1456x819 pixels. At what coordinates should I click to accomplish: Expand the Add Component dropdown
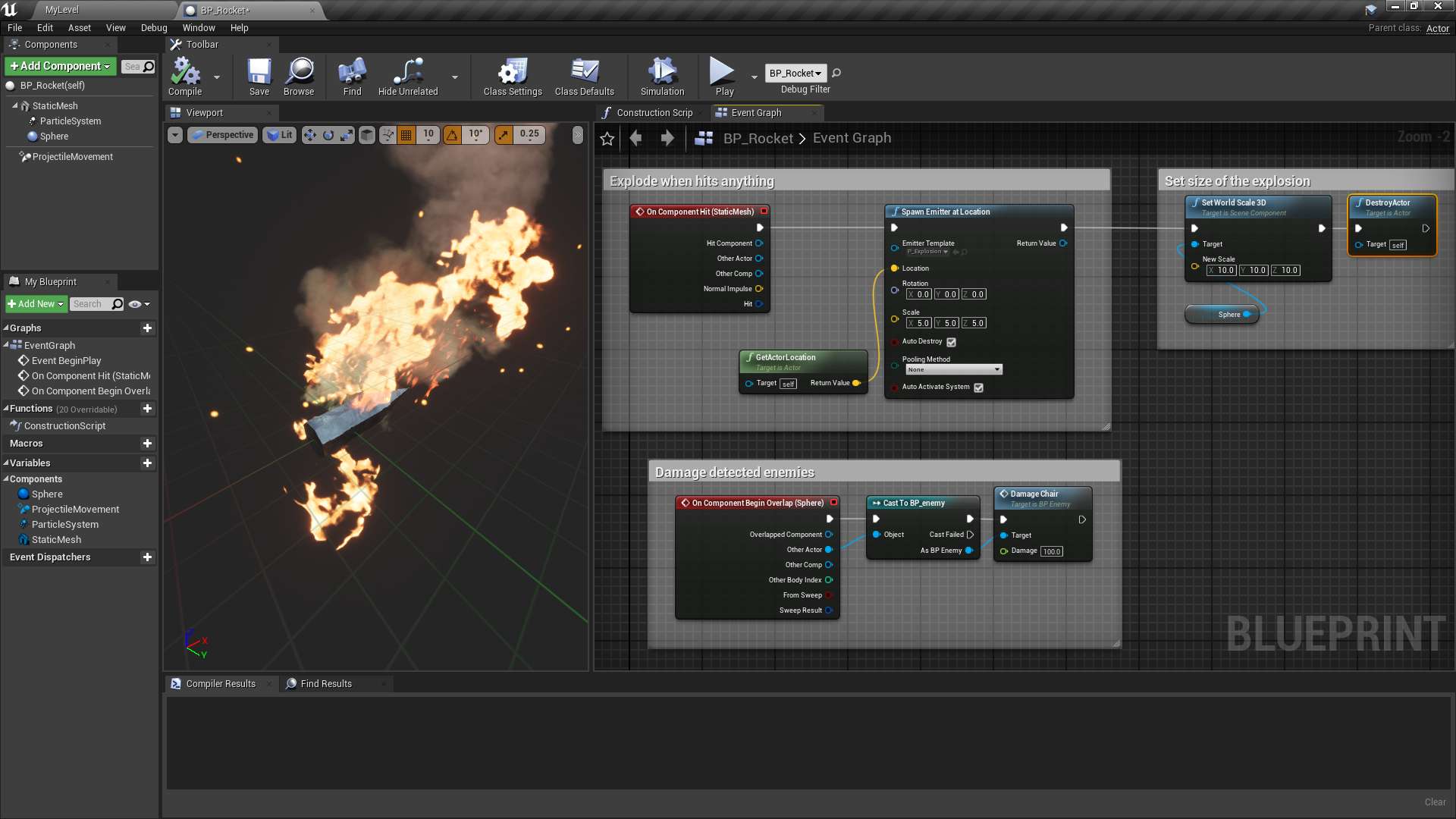107,66
